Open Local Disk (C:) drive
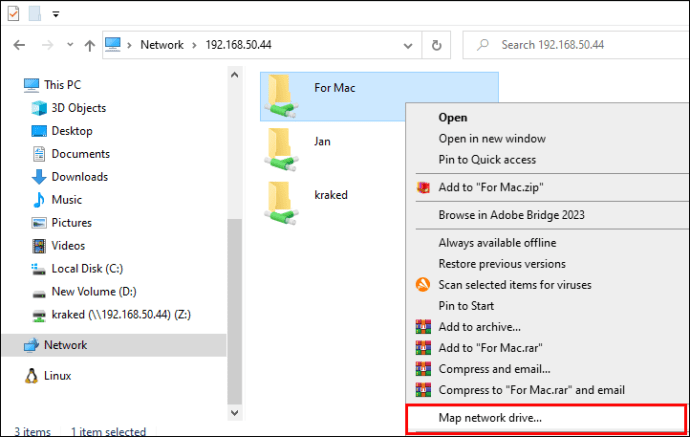Viewport: 690px width, 437px height. tap(85, 269)
